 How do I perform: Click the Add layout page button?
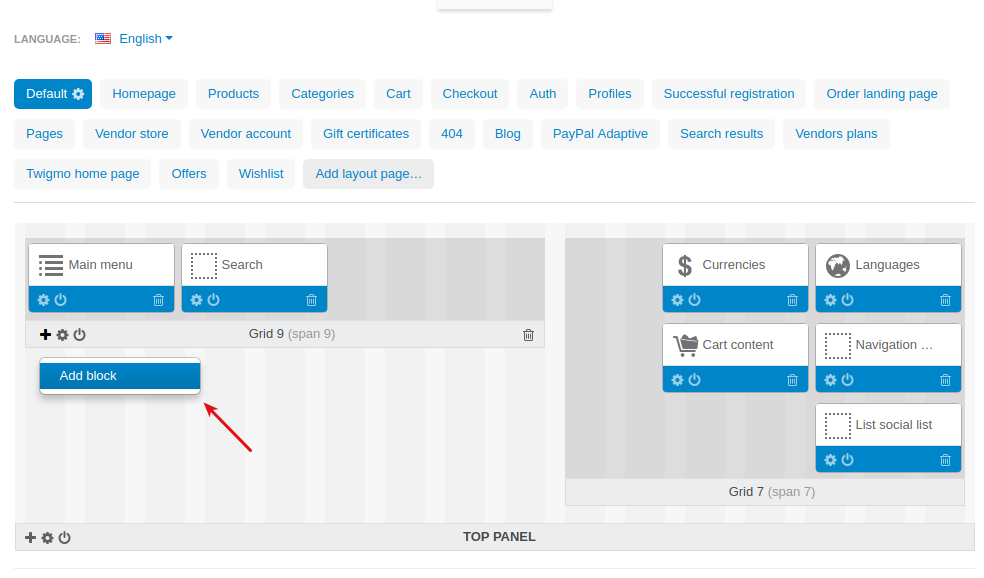click(368, 174)
